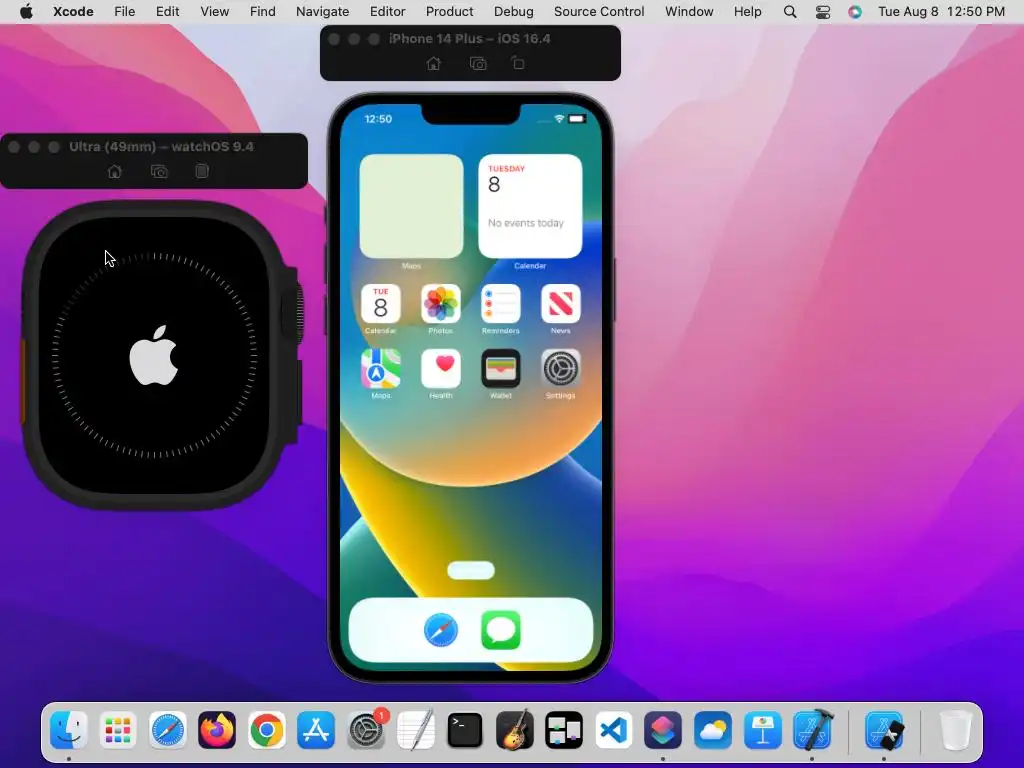Open the Help menu
The image size is (1024, 768).
(x=747, y=12)
